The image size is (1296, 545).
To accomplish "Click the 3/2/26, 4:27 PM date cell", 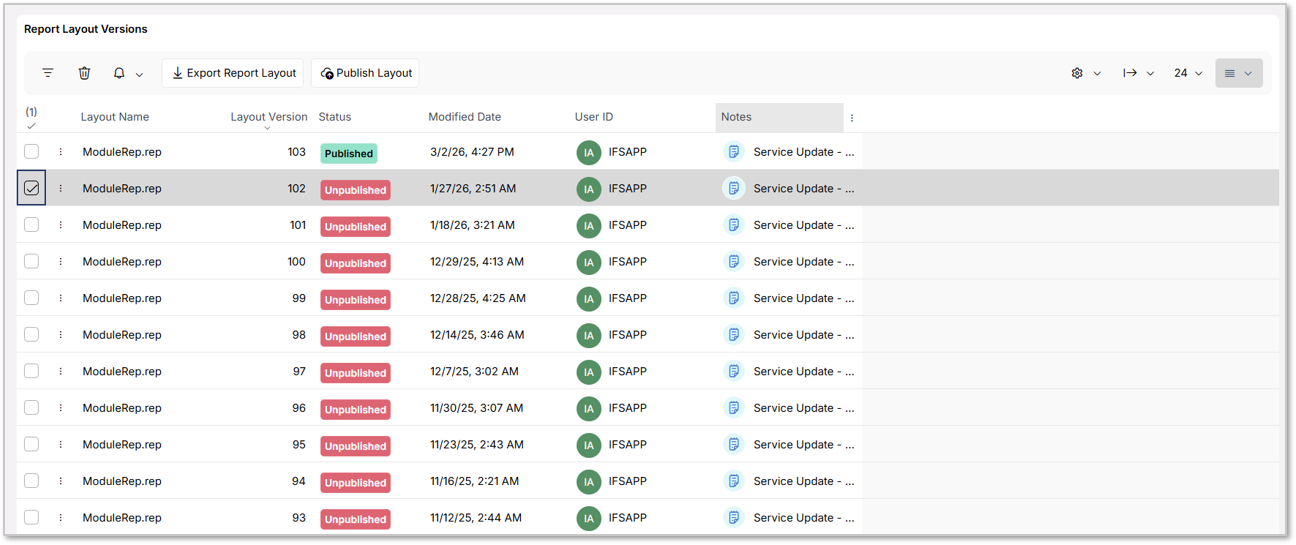I will (x=472, y=152).
